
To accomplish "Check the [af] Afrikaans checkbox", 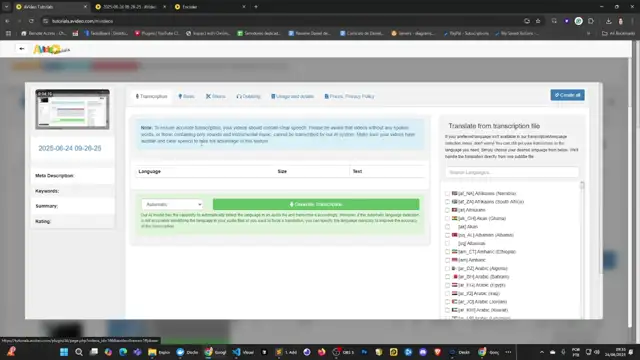I will (447, 210).
